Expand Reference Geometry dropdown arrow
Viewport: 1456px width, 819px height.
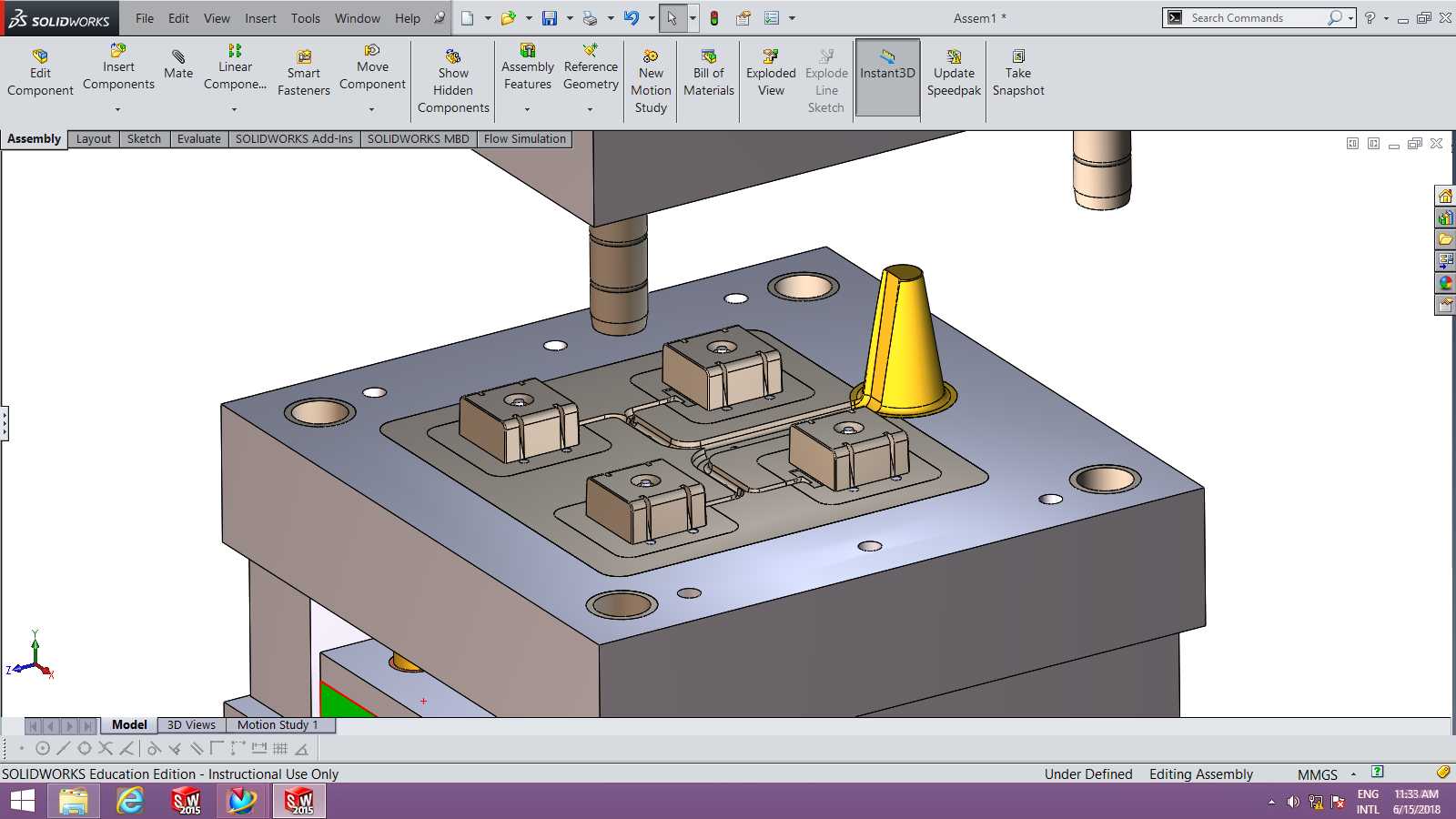click(591, 109)
